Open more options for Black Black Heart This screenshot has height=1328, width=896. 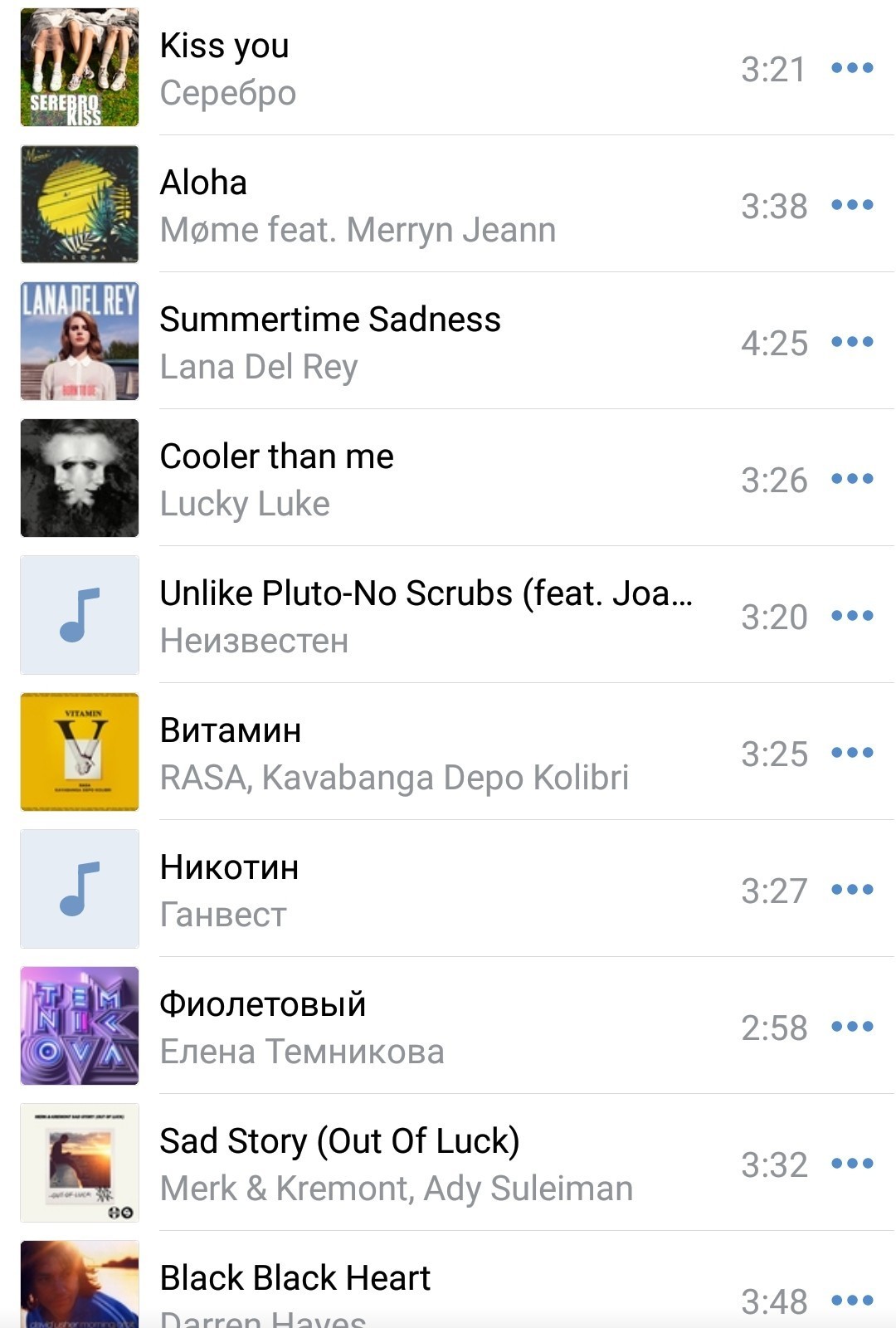coord(852,1301)
